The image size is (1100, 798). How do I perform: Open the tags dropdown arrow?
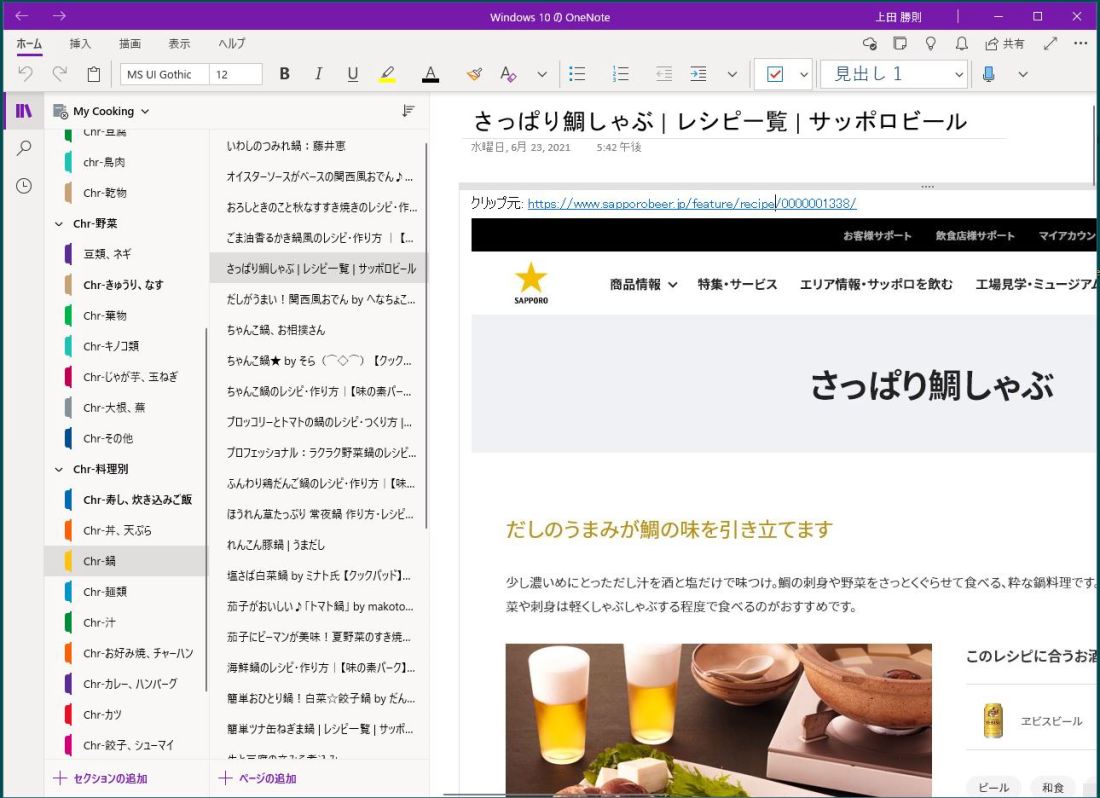tap(804, 74)
